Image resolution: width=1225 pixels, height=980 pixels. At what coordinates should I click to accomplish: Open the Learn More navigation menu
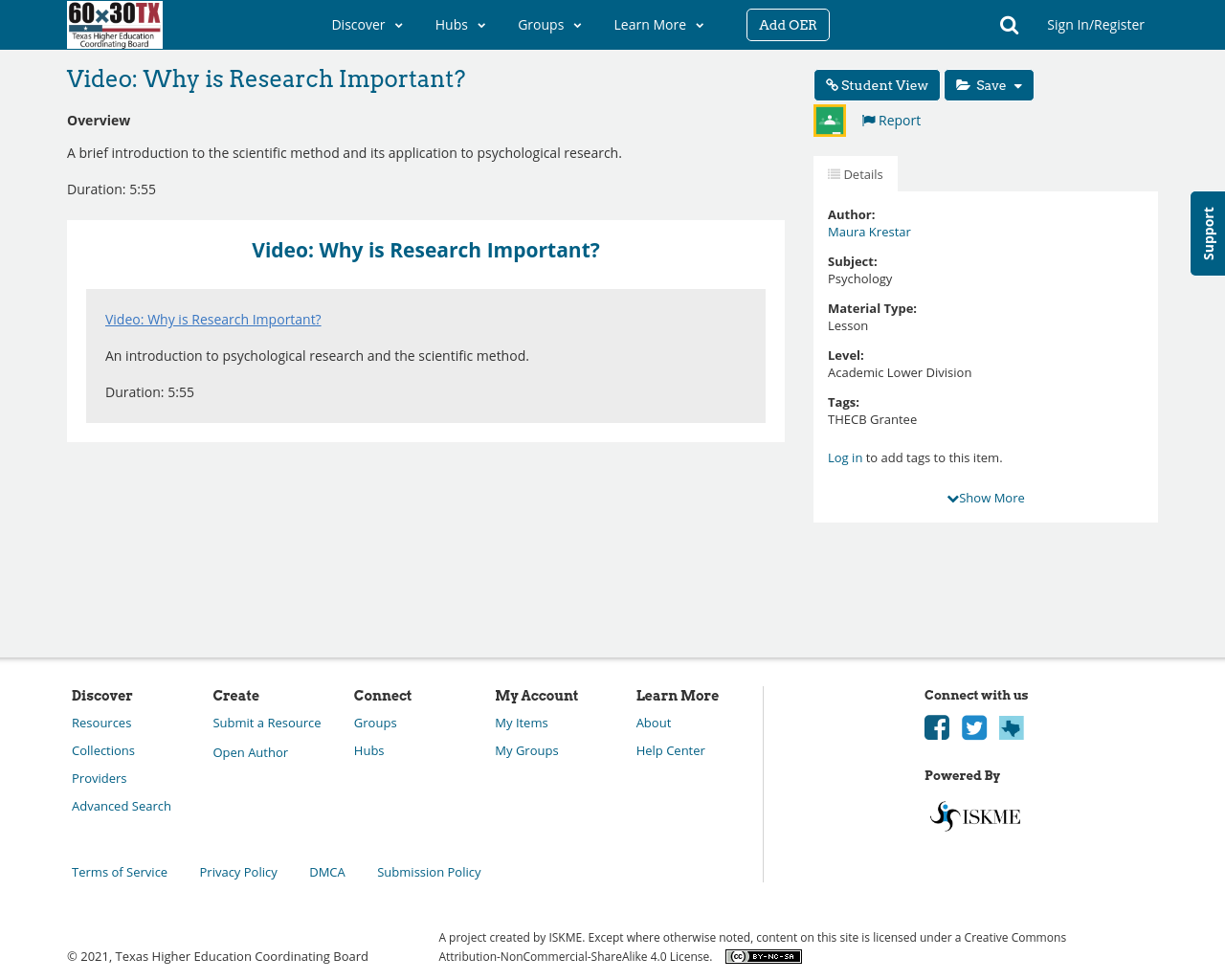click(658, 25)
